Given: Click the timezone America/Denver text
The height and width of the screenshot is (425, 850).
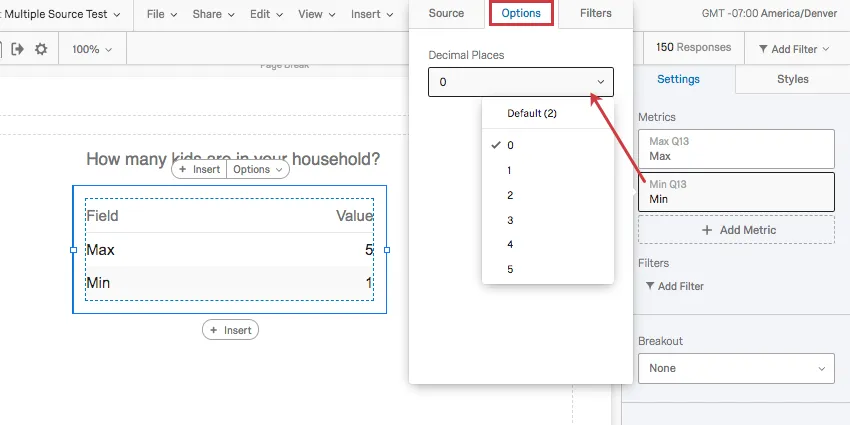Looking at the screenshot, I should coord(769,13).
